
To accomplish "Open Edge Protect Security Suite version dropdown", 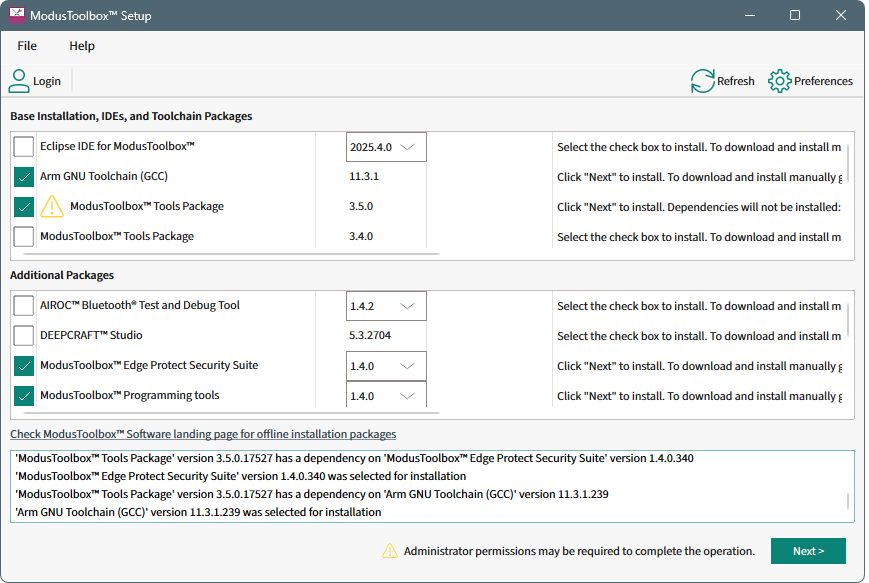I will (x=386, y=366).
